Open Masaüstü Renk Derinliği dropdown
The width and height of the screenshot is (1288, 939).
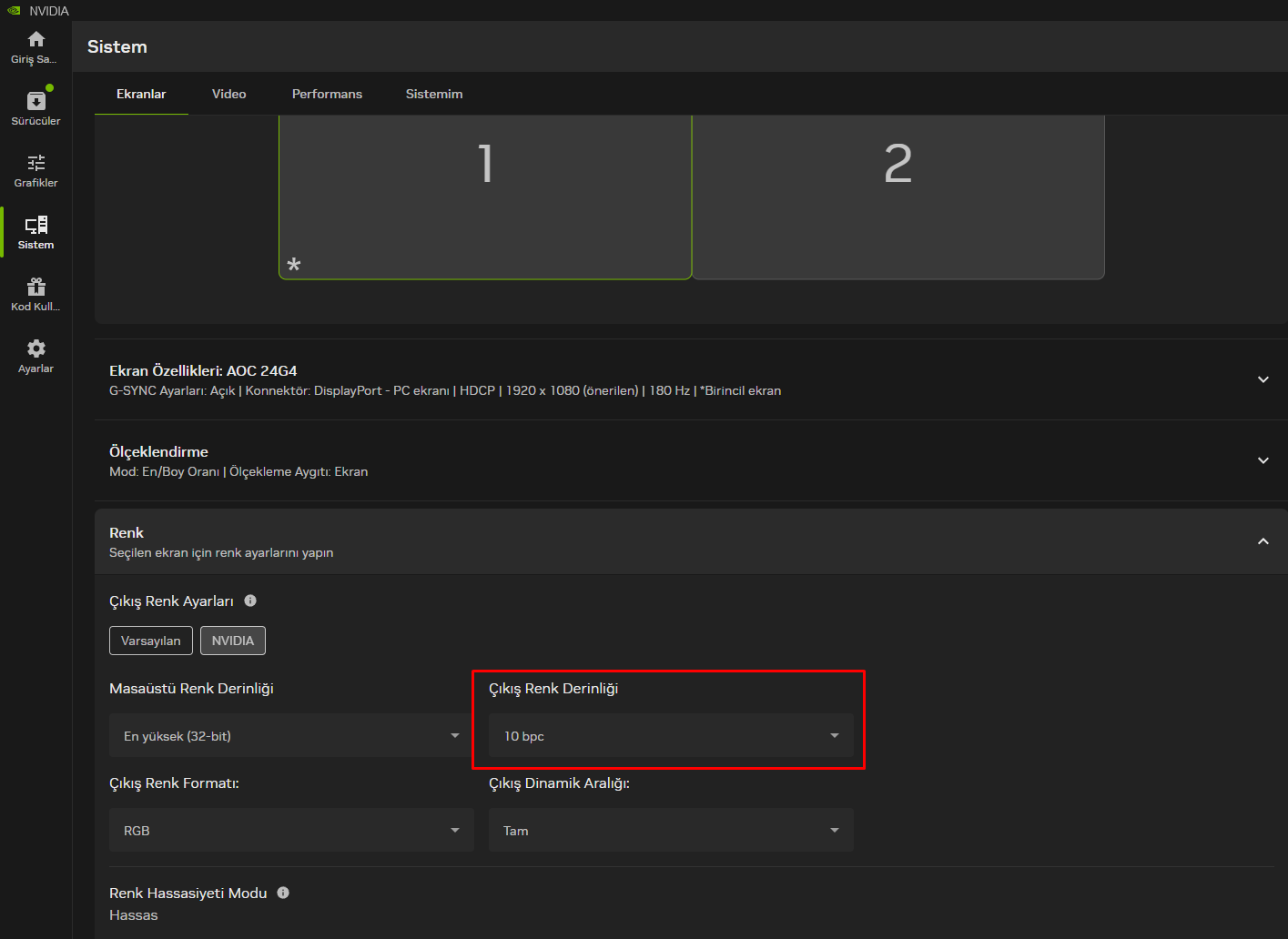[x=291, y=735]
